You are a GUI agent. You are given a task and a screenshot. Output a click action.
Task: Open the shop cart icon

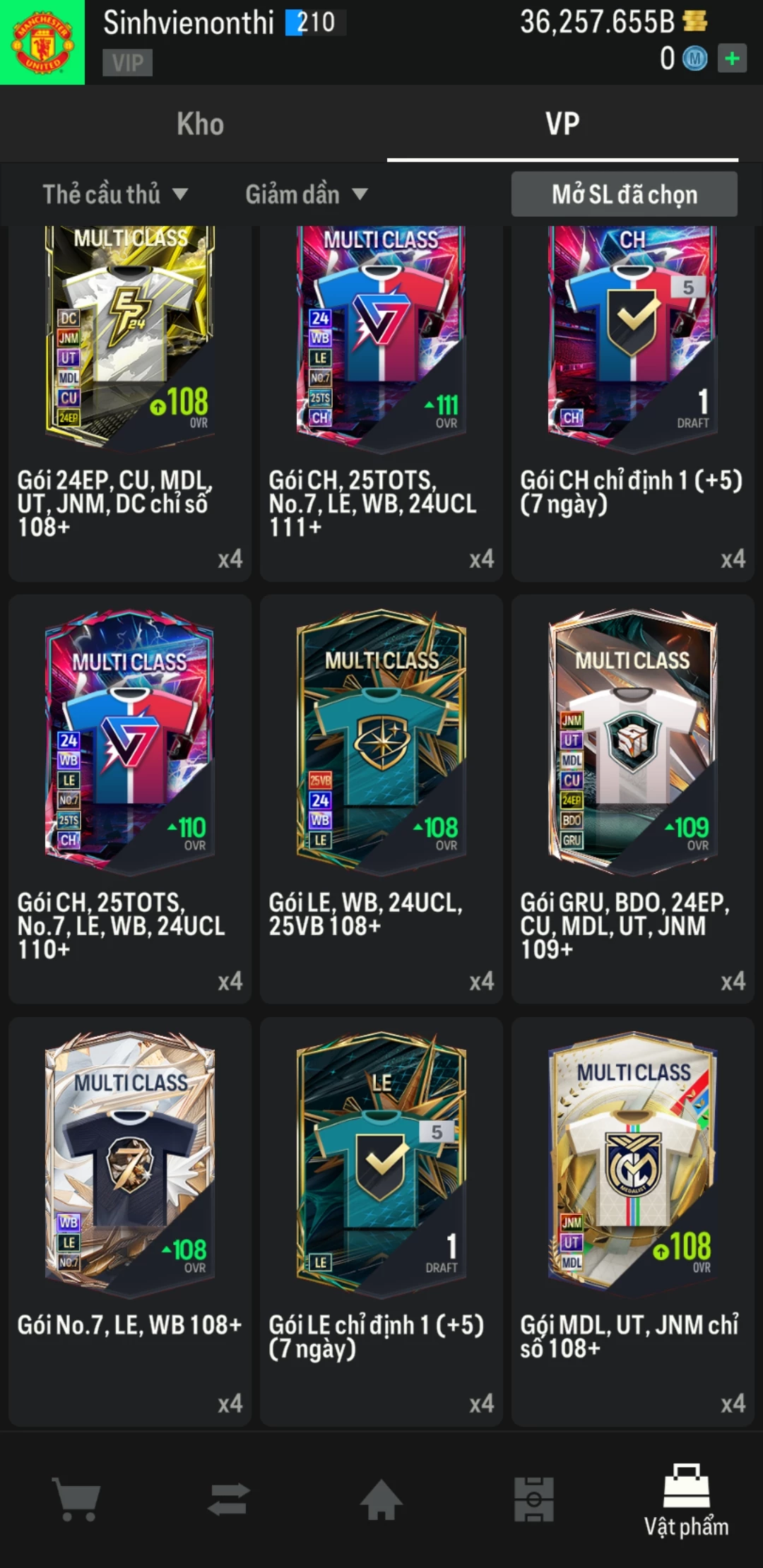76,1499
